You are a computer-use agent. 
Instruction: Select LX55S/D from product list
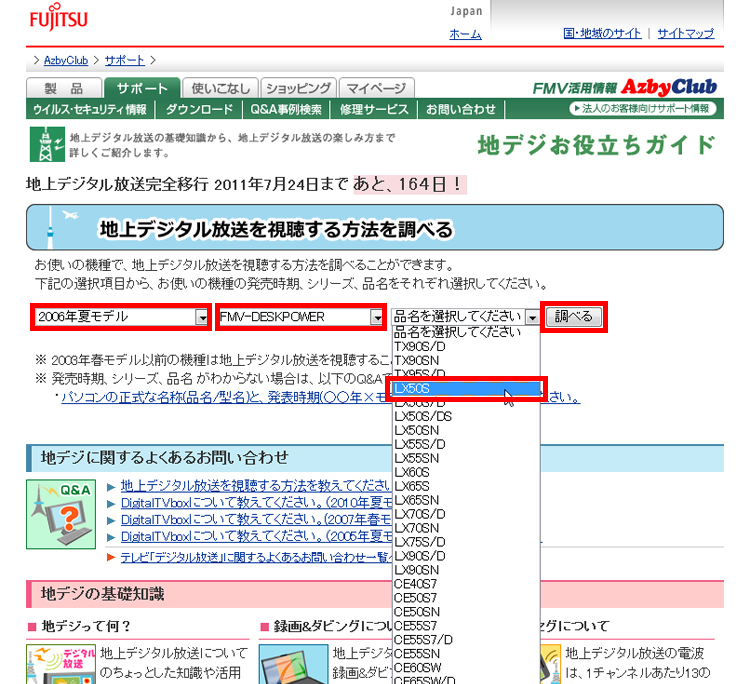pyautogui.click(x=466, y=444)
